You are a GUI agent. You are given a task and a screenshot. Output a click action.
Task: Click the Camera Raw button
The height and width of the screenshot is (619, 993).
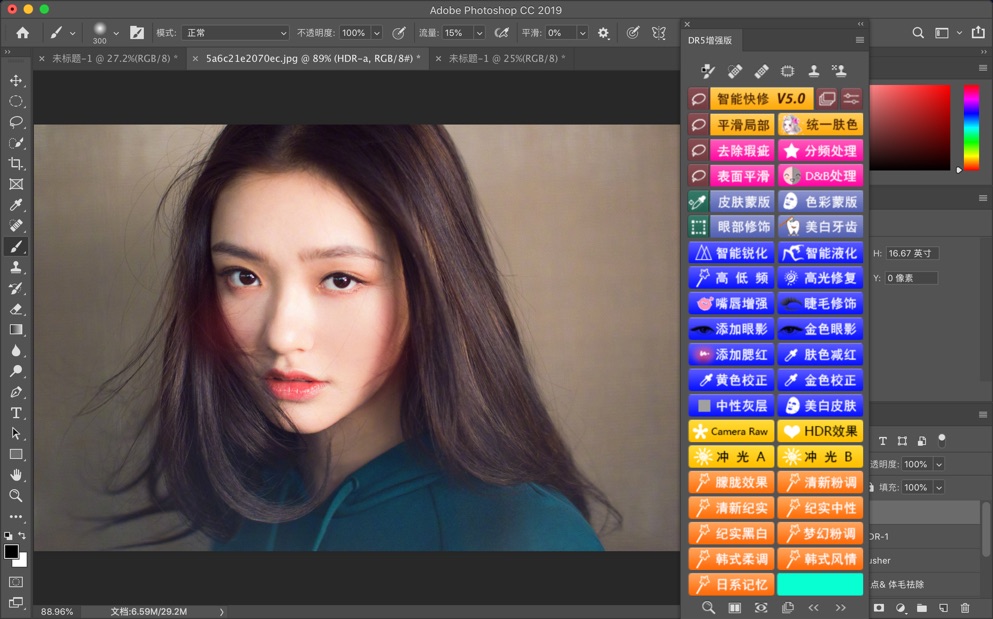[x=731, y=431]
